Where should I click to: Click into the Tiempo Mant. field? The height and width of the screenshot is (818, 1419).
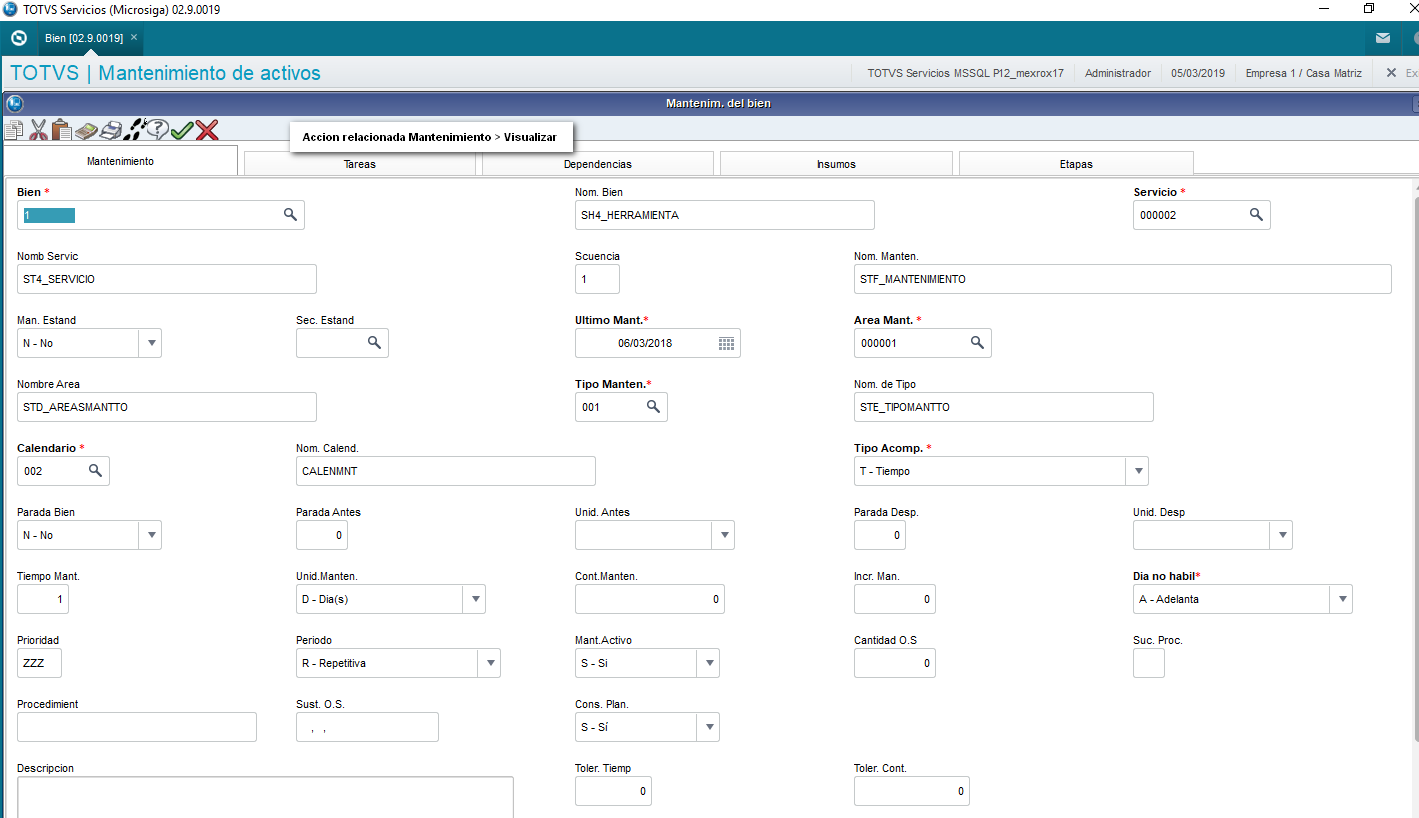[43, 599]
